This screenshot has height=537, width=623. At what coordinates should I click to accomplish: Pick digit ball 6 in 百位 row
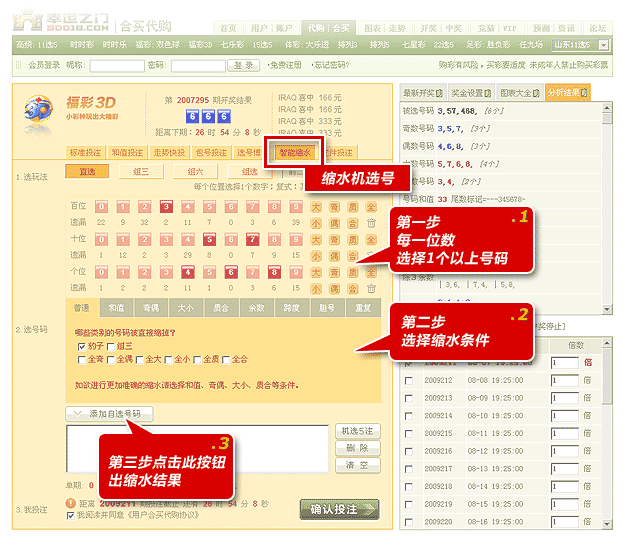point(231,207)
